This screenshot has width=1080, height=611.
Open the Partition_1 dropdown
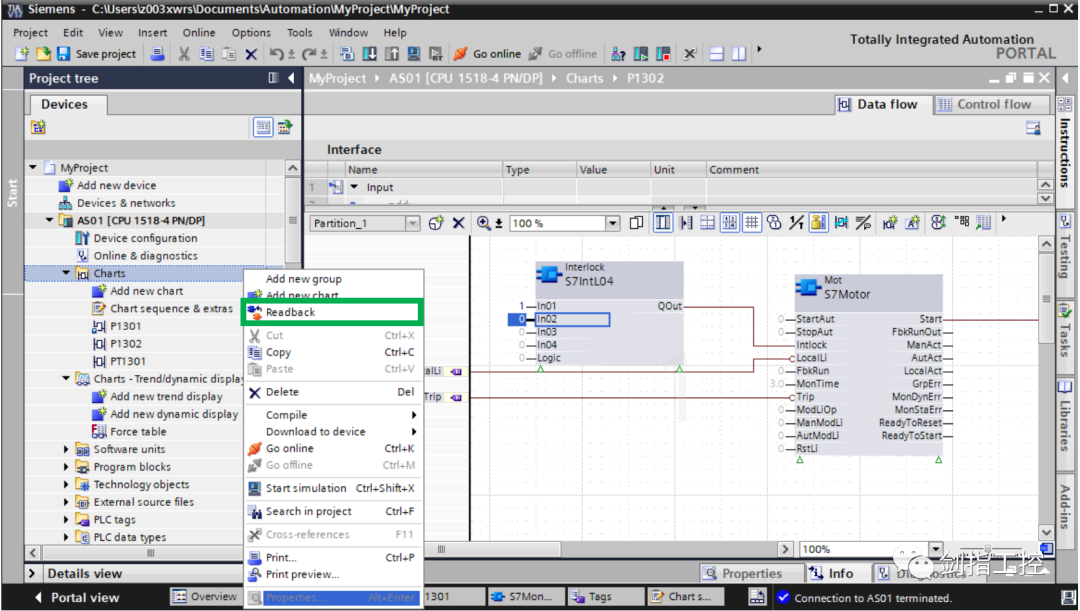[x=412, y=224]
